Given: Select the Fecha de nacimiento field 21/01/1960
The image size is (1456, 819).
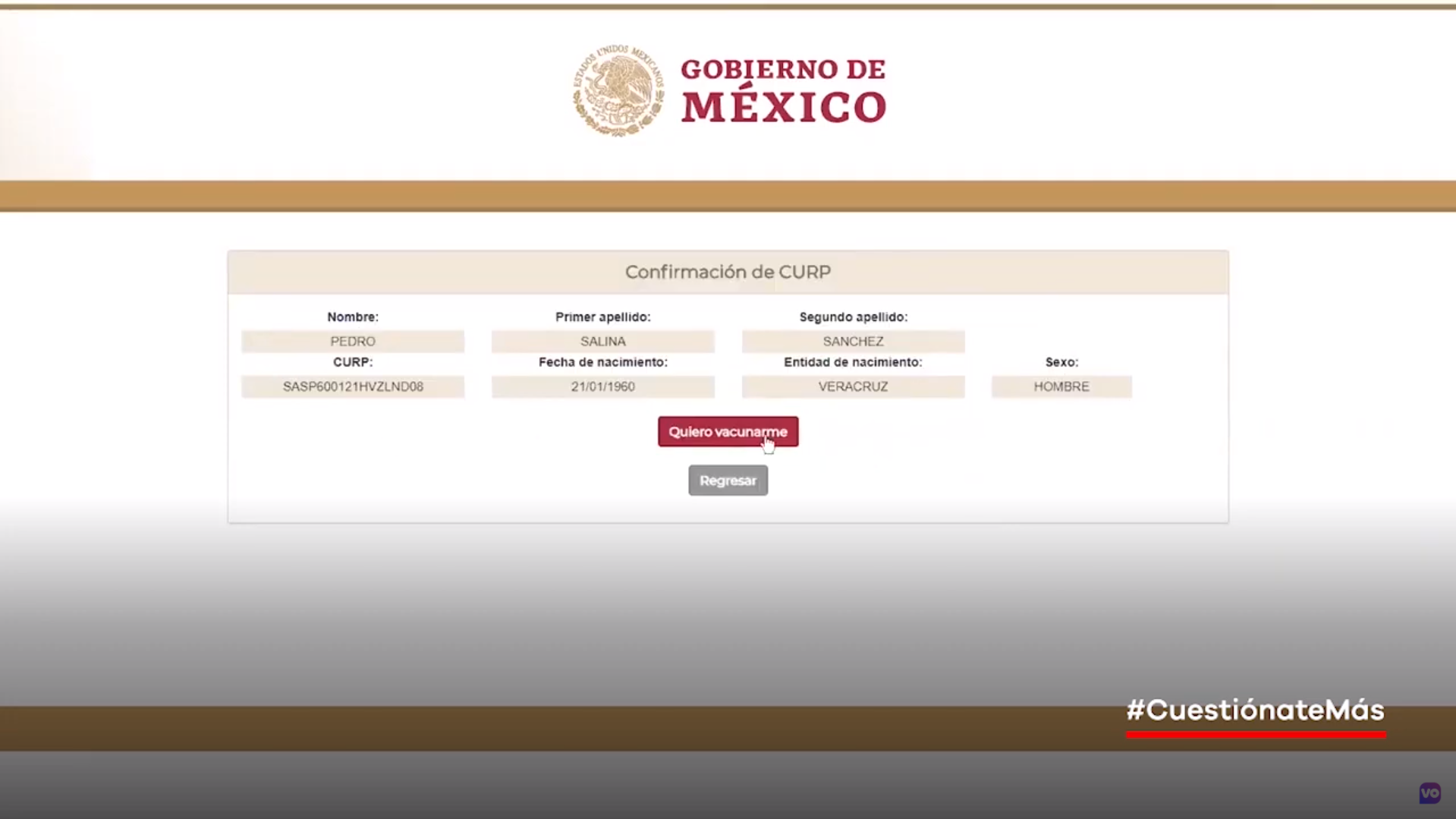Looking at the screenshot, I should (x=602, y=386).
